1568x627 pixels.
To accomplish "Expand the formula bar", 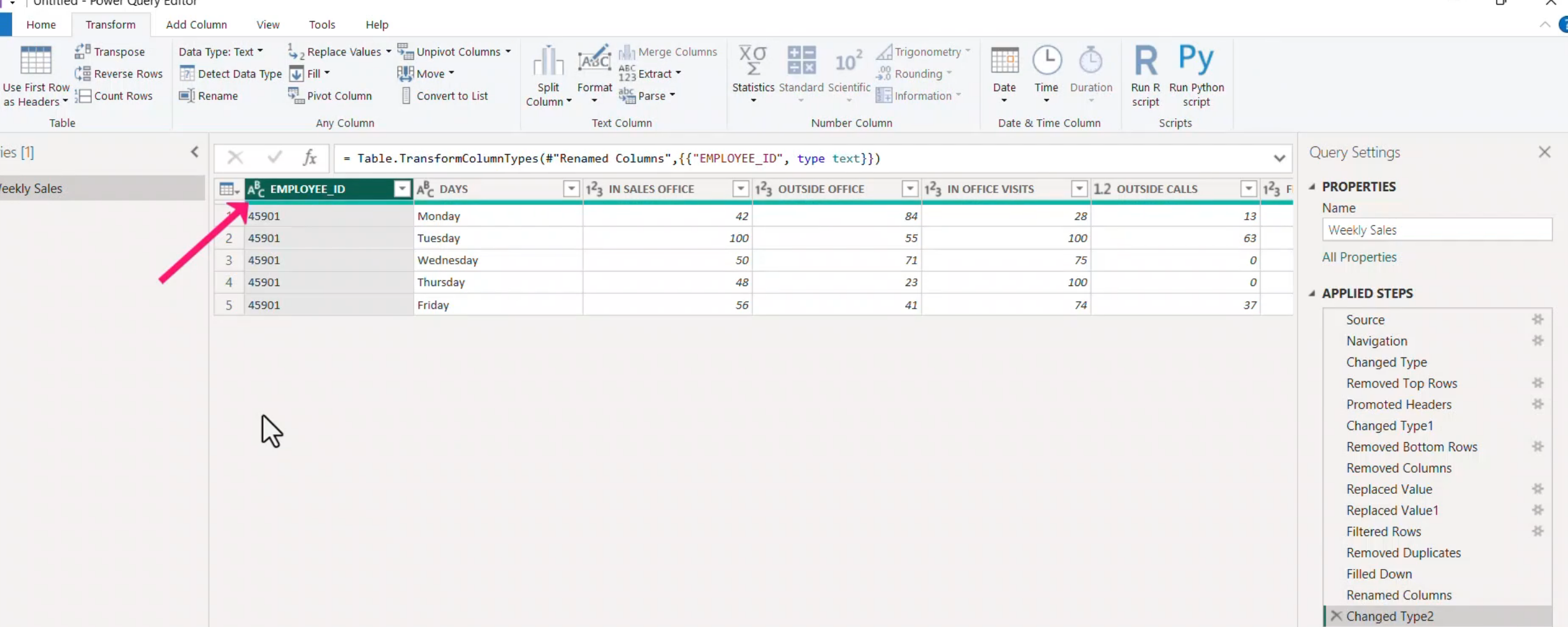I will [x=1279, y=158].
